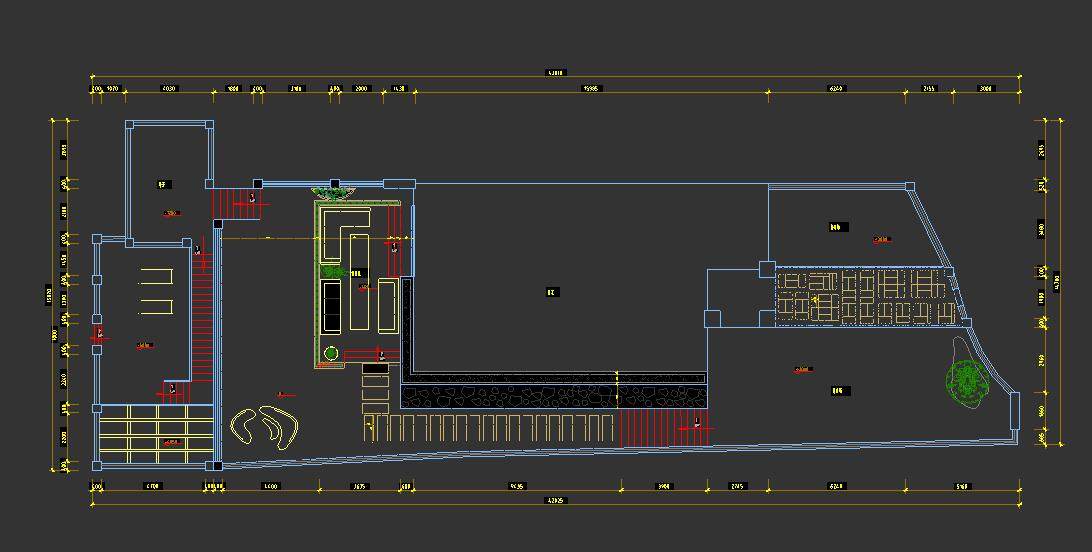The image size is (1092, 552).
Task: Select the patterned tile area in the right room
Action: [x=865, y=297]
